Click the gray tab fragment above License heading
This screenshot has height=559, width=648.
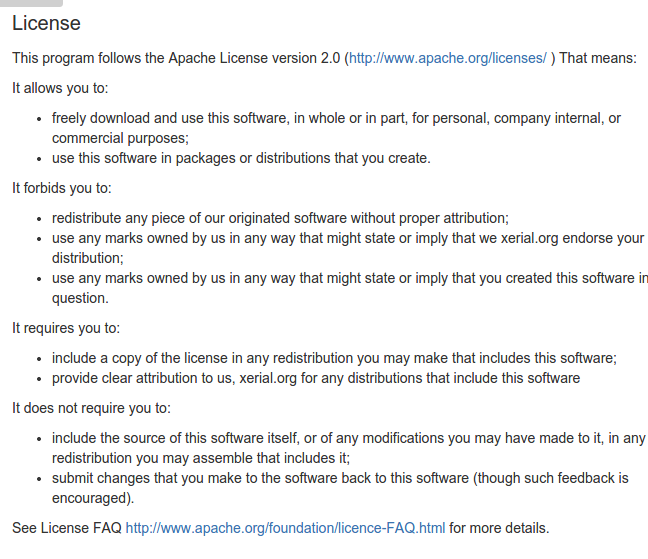pyautogui.click(x=31, y=3)
